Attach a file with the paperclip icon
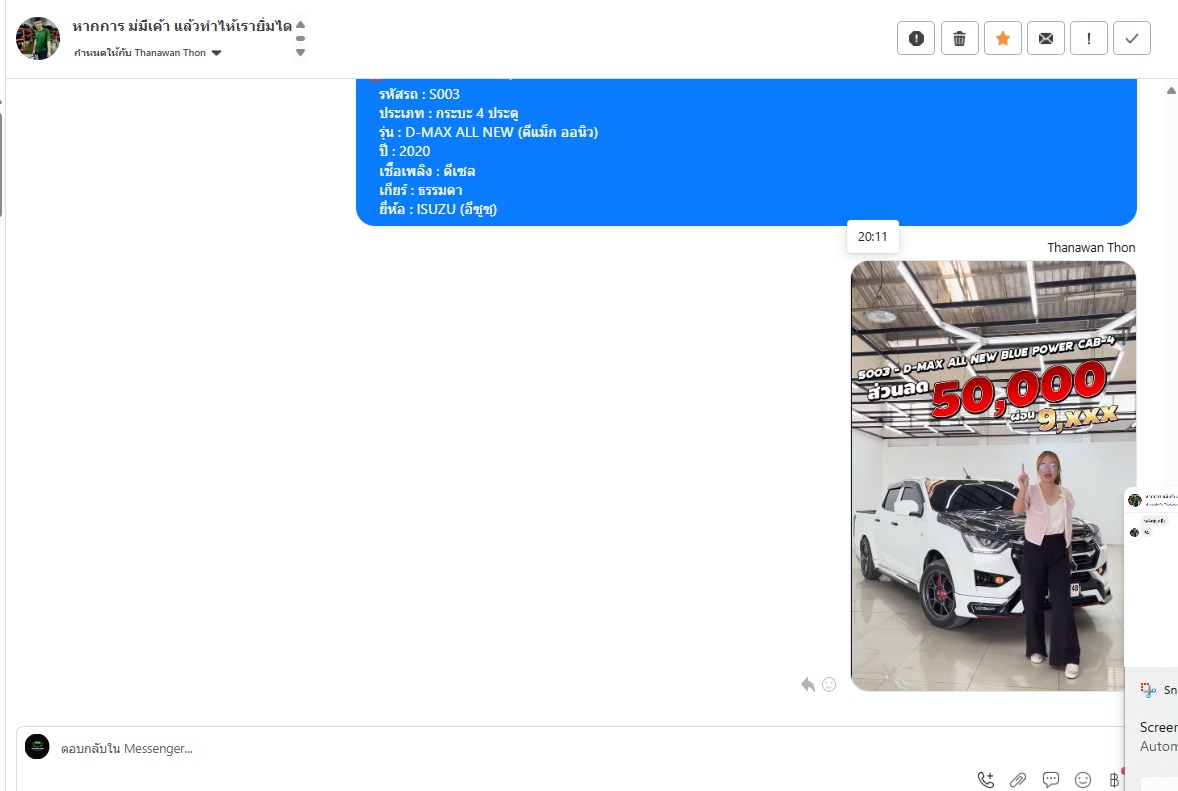The width and height of the screenshot is (1178, 791). coord(1018,780)
